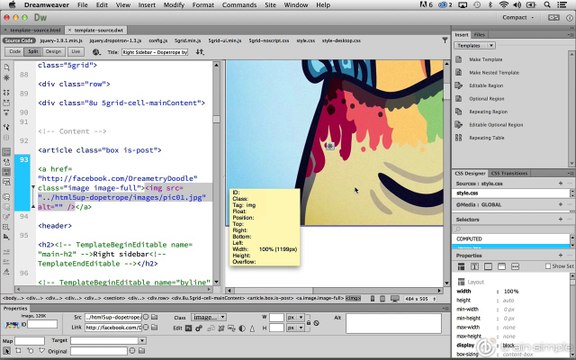Select the rectangle hotspot tool
576x360 pixels.
click(x=18, y=351)
